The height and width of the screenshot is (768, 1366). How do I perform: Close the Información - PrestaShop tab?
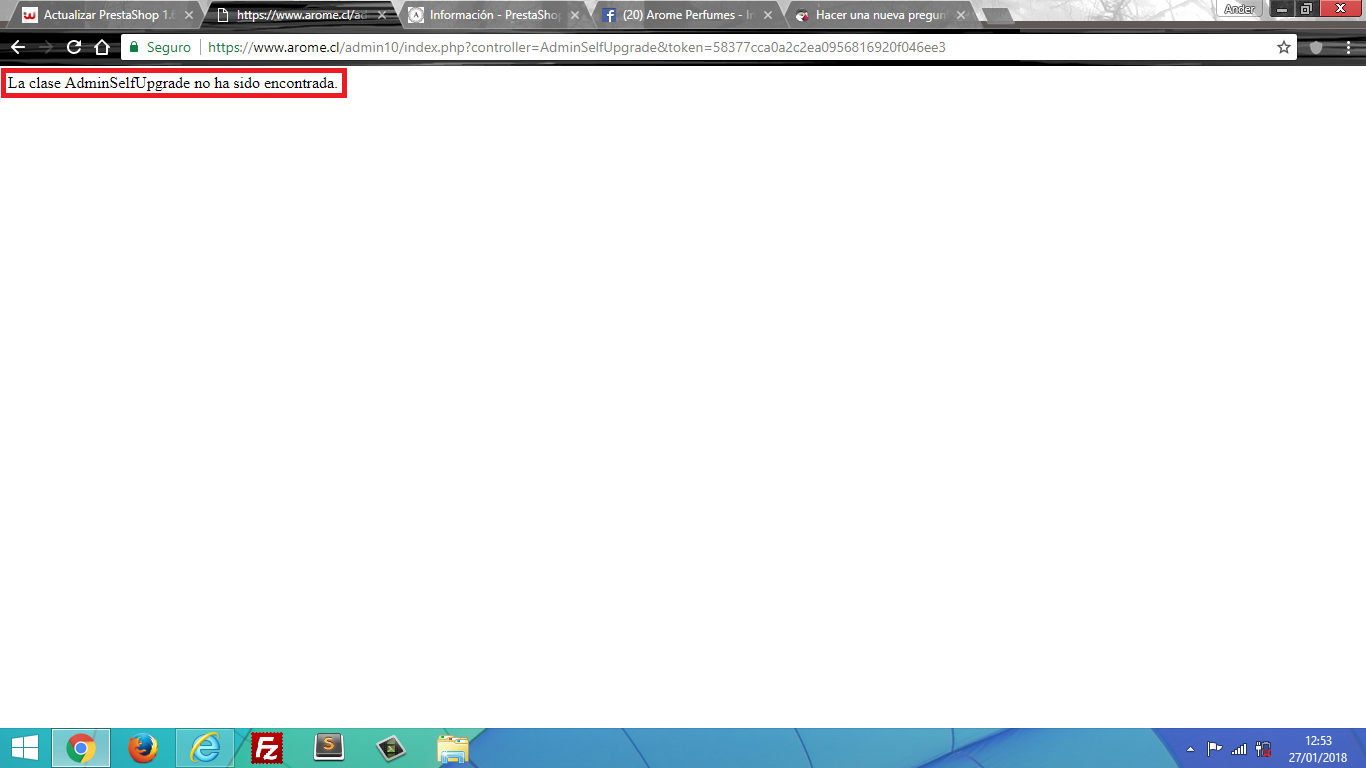click(575, 16)
